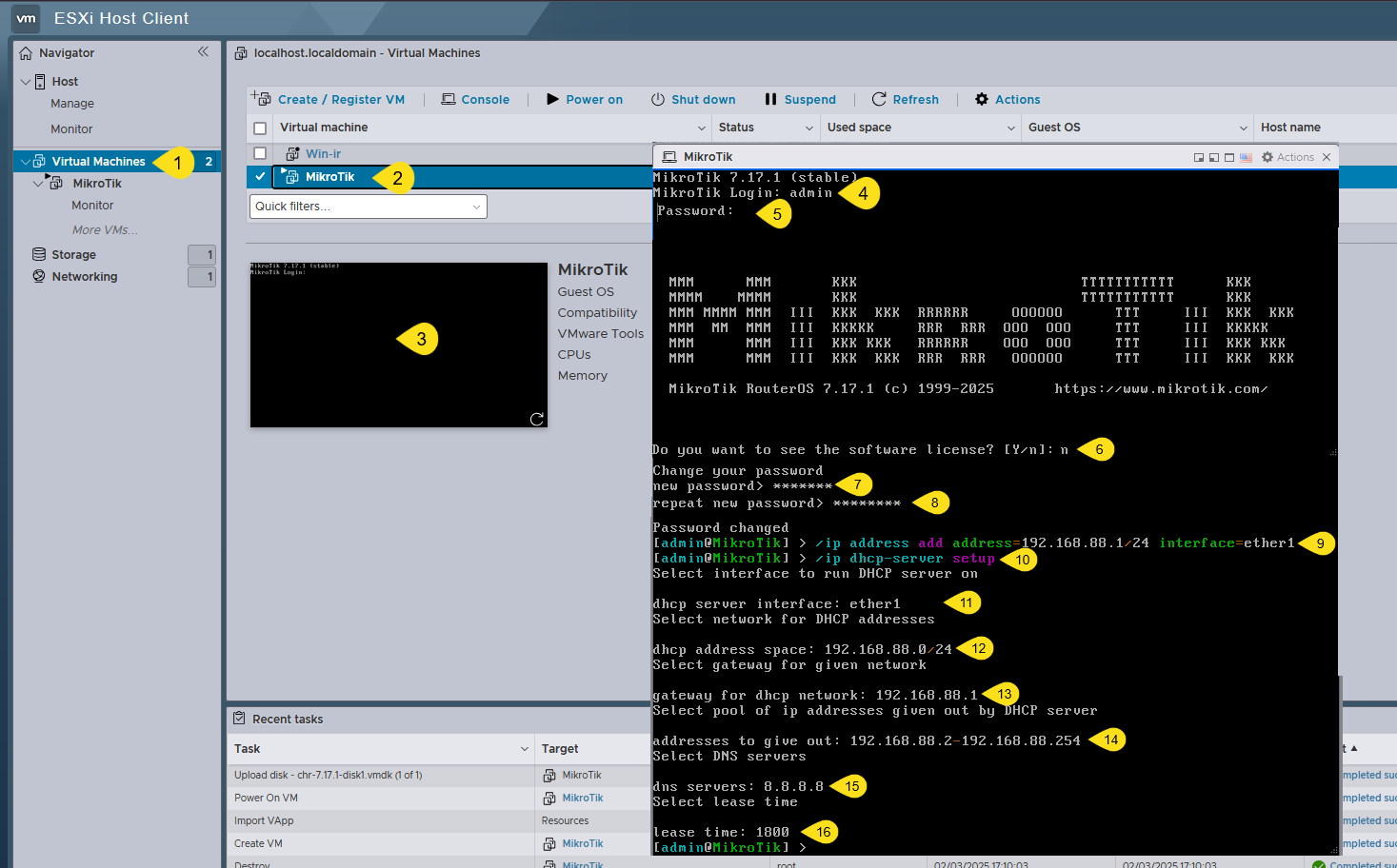Viewport: 1397px width, 868px height.
Task: Click the console Actions gear icon
Action: point(1267,157)
